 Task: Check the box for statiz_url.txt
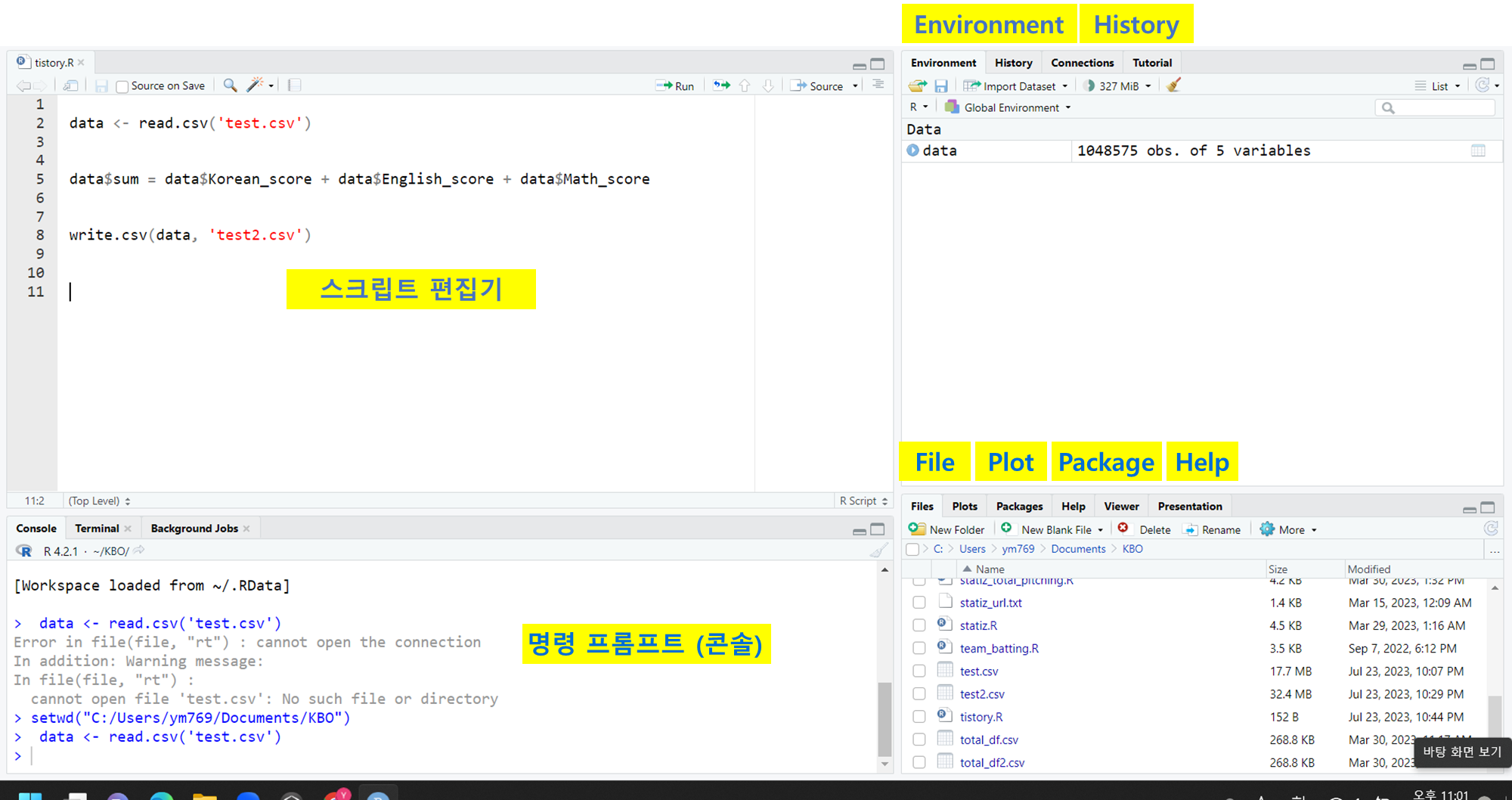click(x=919, y=603)
